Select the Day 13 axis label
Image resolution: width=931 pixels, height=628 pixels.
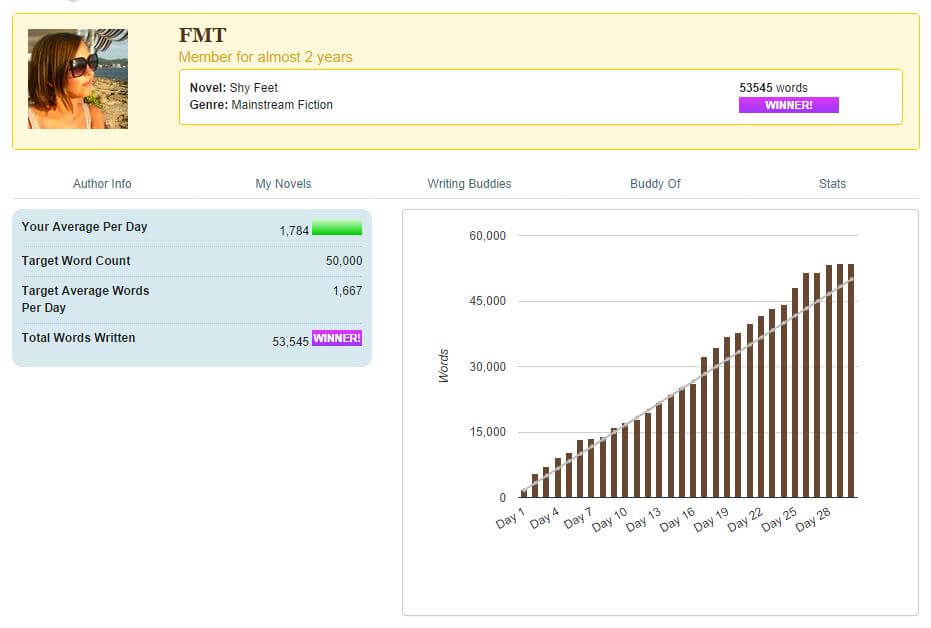click(x=643, y=521)
